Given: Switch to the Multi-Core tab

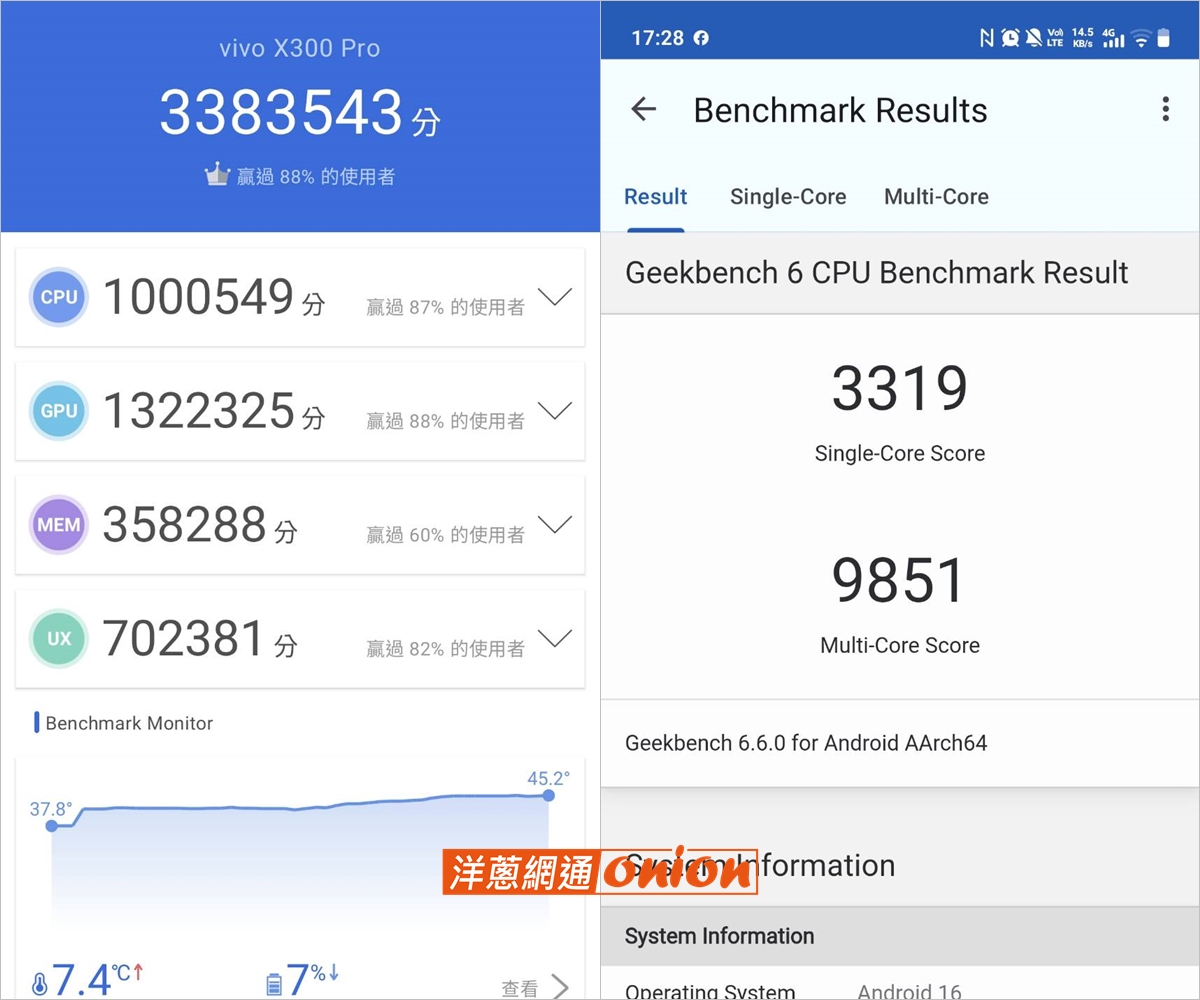Looking at the screenshot, I should point(936,197).
